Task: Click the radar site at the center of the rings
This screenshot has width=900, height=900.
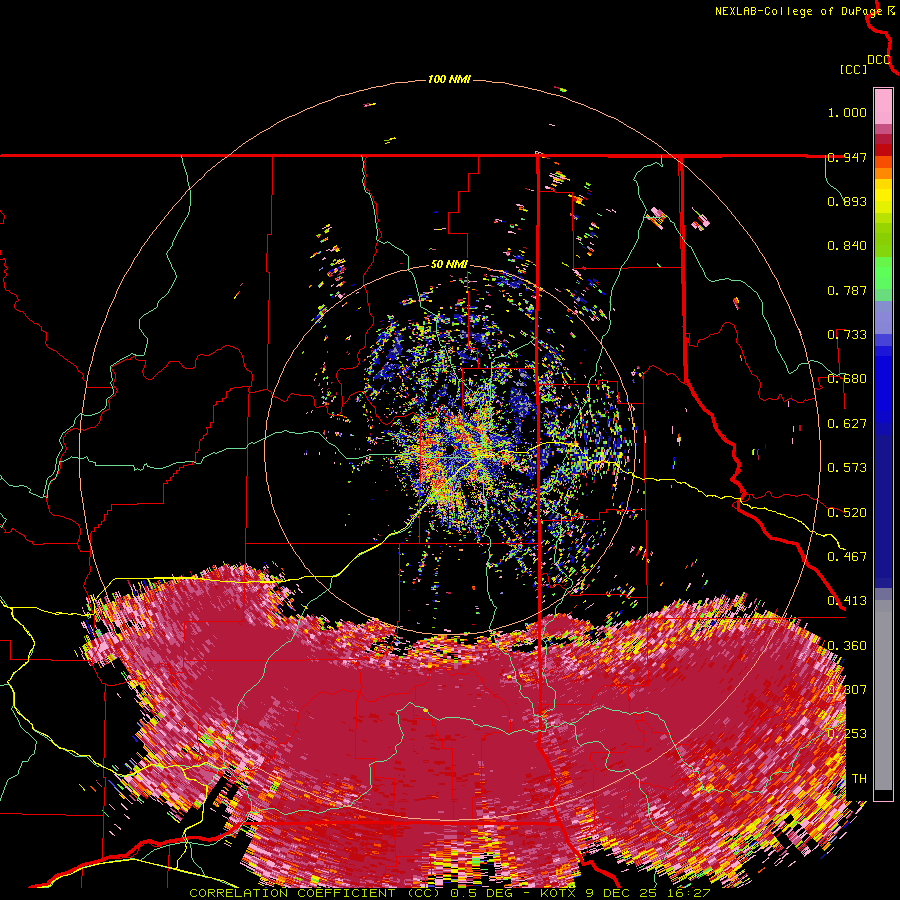Action: [450, 449]
